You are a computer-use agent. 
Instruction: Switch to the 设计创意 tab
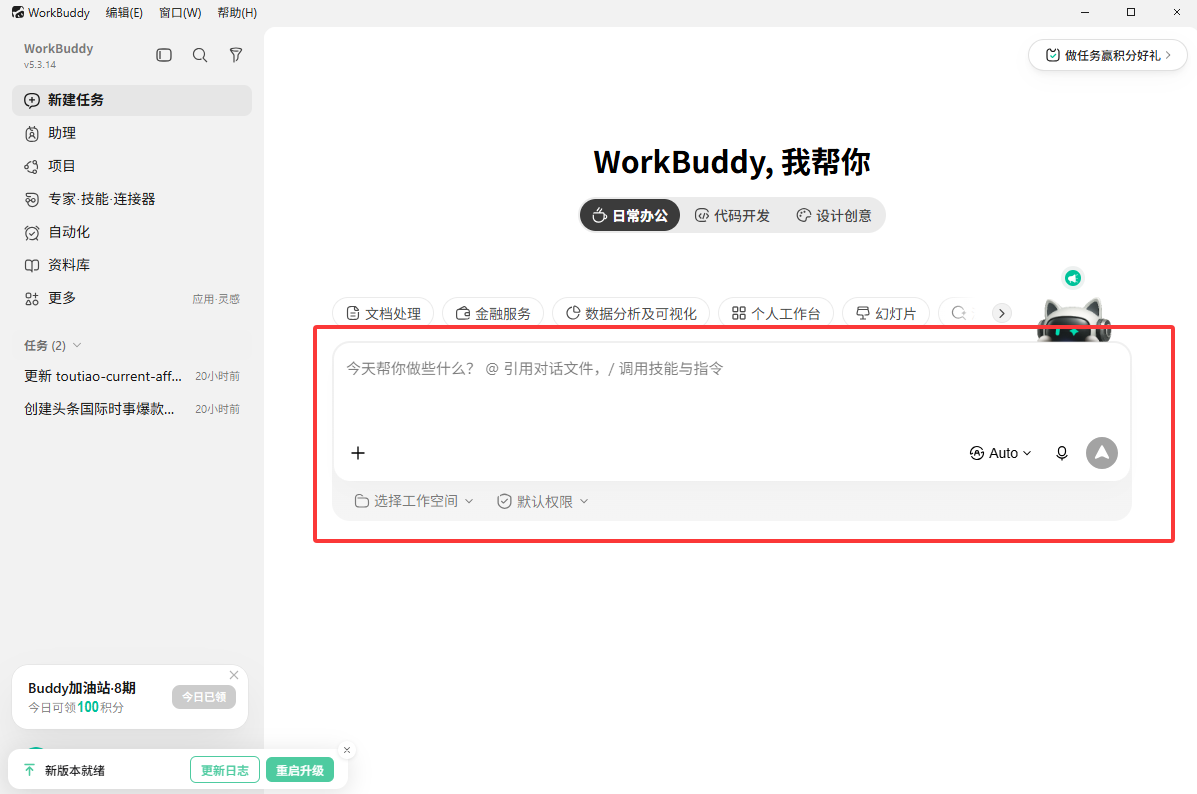(x=834, y=215)
